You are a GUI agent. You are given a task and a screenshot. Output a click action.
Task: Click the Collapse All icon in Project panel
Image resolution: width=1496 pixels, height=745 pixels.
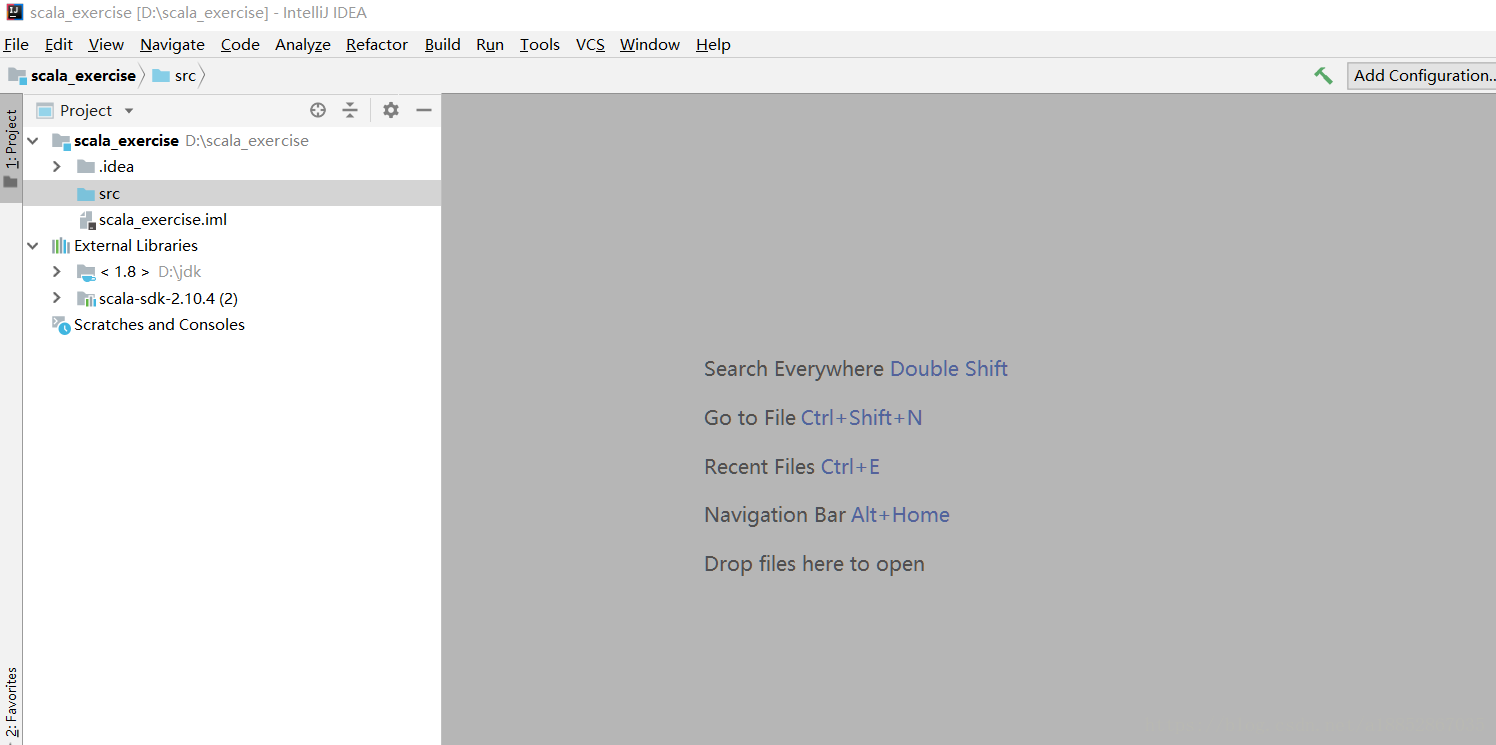(x=350, y=110)
